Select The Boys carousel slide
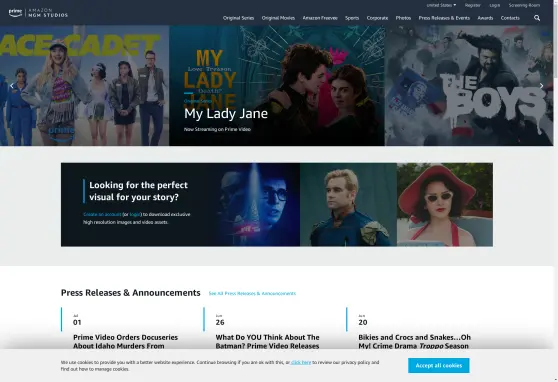This screenshot has width=558, height=382. click(x=469, y=85)
